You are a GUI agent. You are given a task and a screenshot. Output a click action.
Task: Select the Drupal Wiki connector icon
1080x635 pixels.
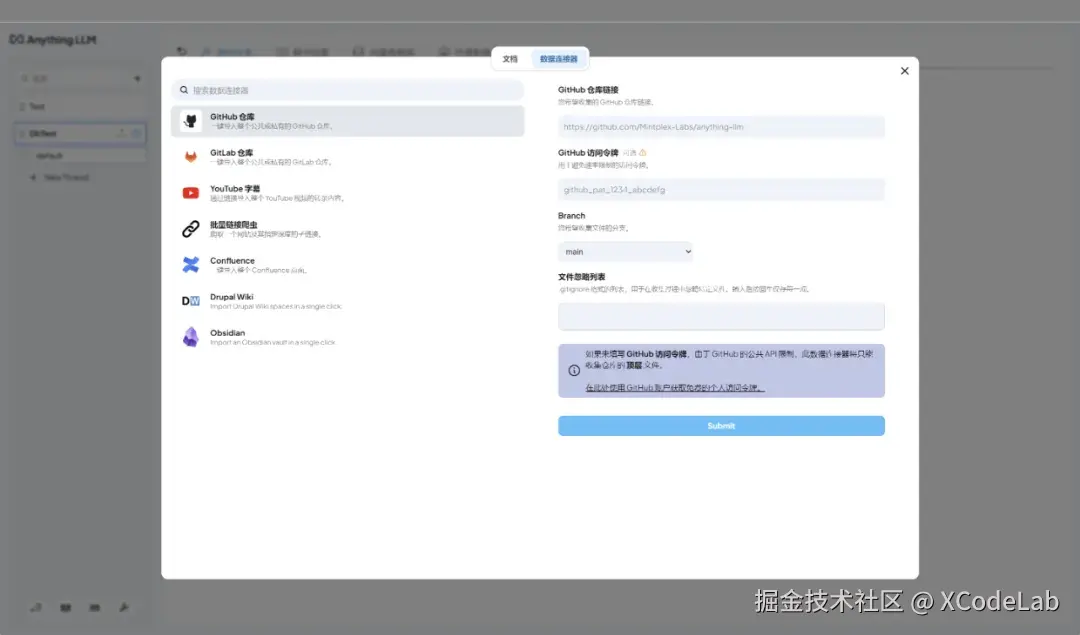click(189, 300)
